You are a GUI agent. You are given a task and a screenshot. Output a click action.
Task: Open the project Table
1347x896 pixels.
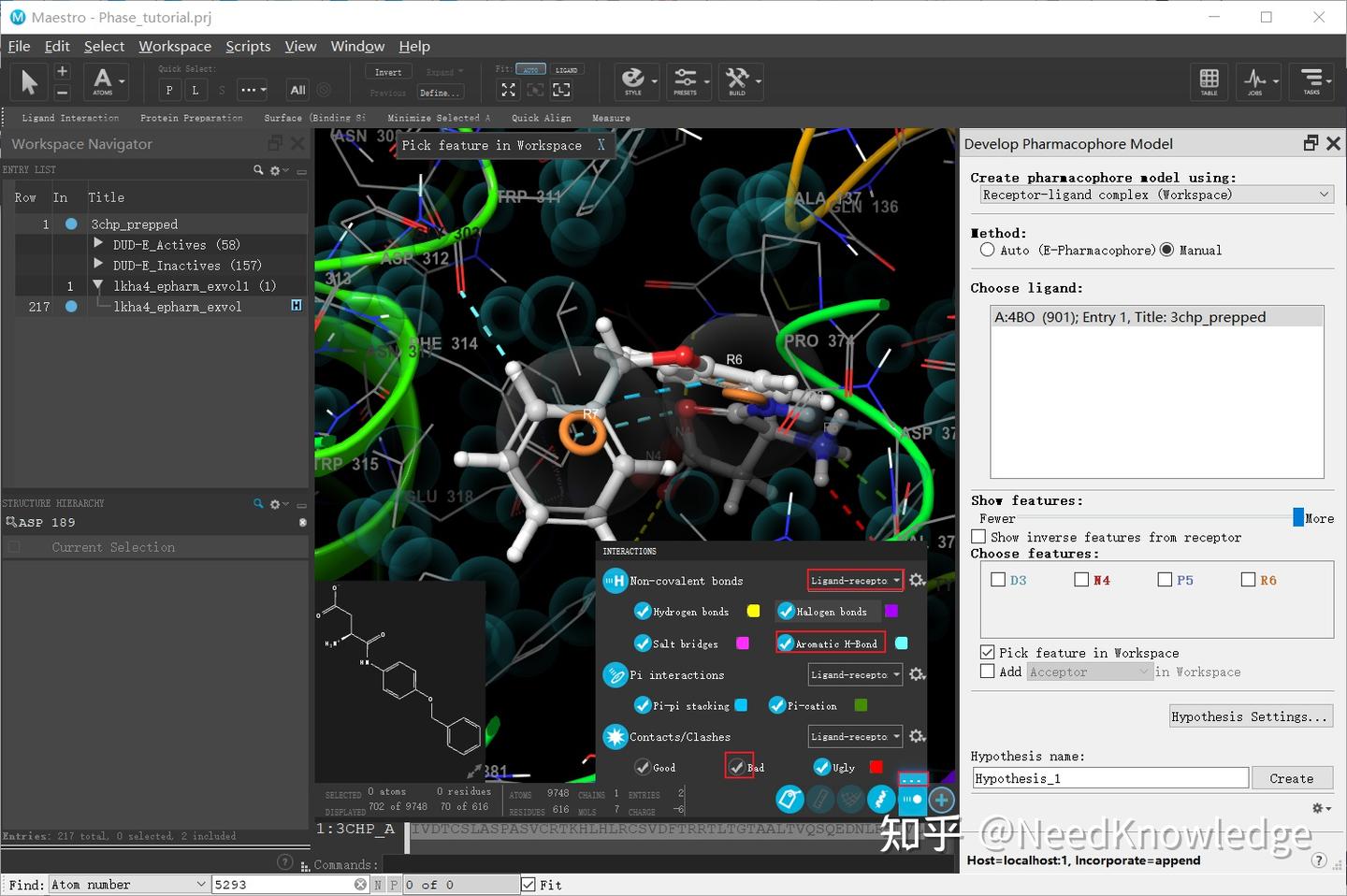[1209, 81]
